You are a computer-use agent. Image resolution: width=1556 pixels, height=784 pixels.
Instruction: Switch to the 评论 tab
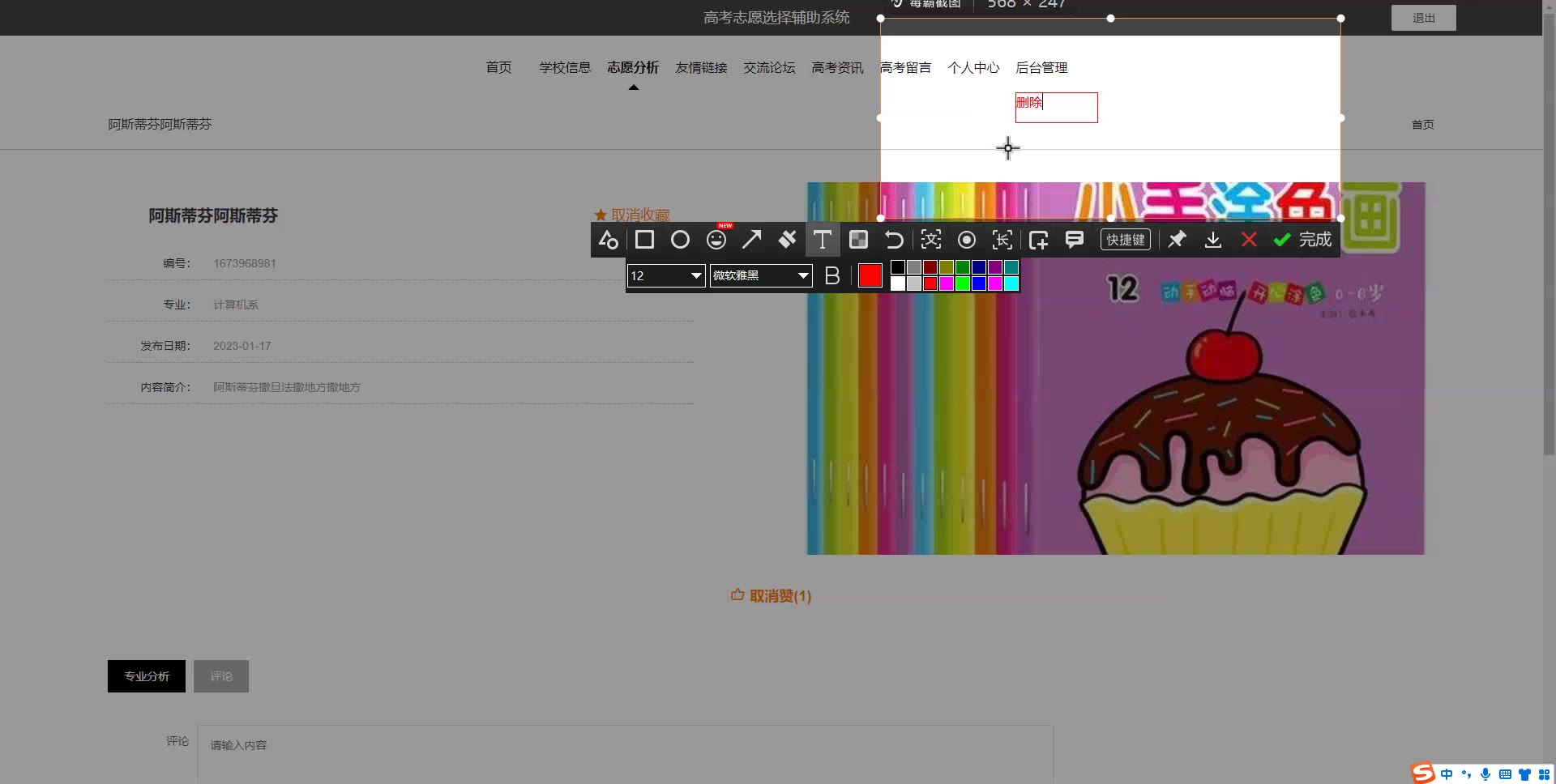221,676
